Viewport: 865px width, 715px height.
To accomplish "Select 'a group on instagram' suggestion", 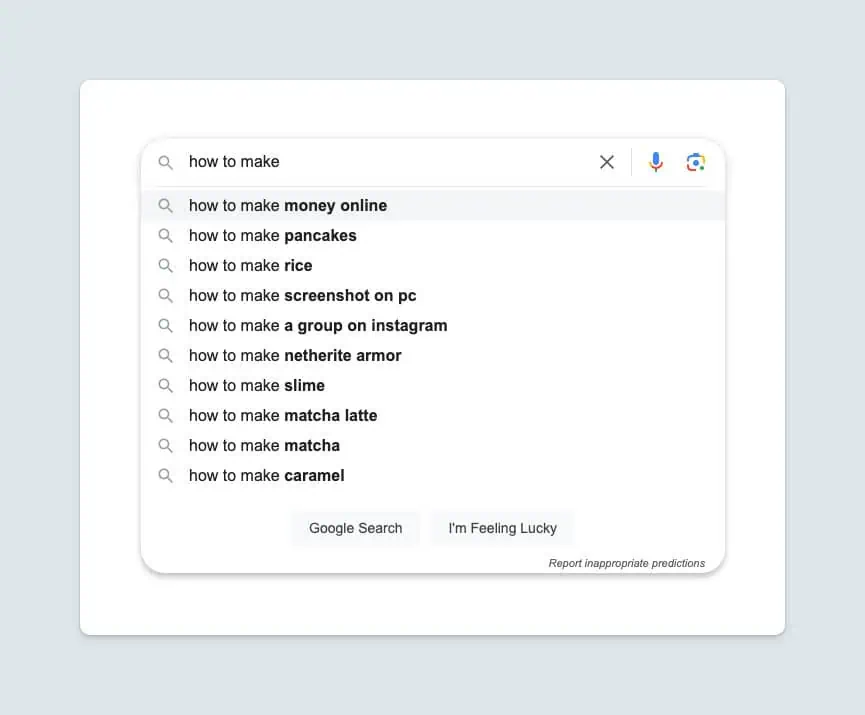I will (318, 326).
